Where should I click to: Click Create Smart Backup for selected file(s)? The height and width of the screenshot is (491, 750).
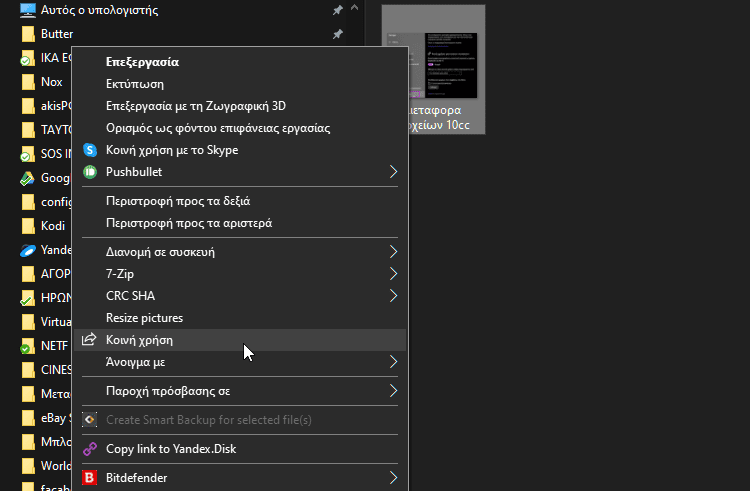[209, 420]
